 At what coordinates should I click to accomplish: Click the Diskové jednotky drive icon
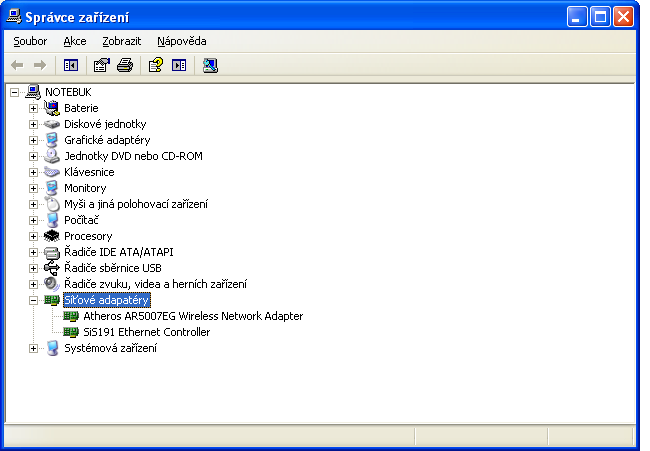pyautogui.click(x=52, y=124)
